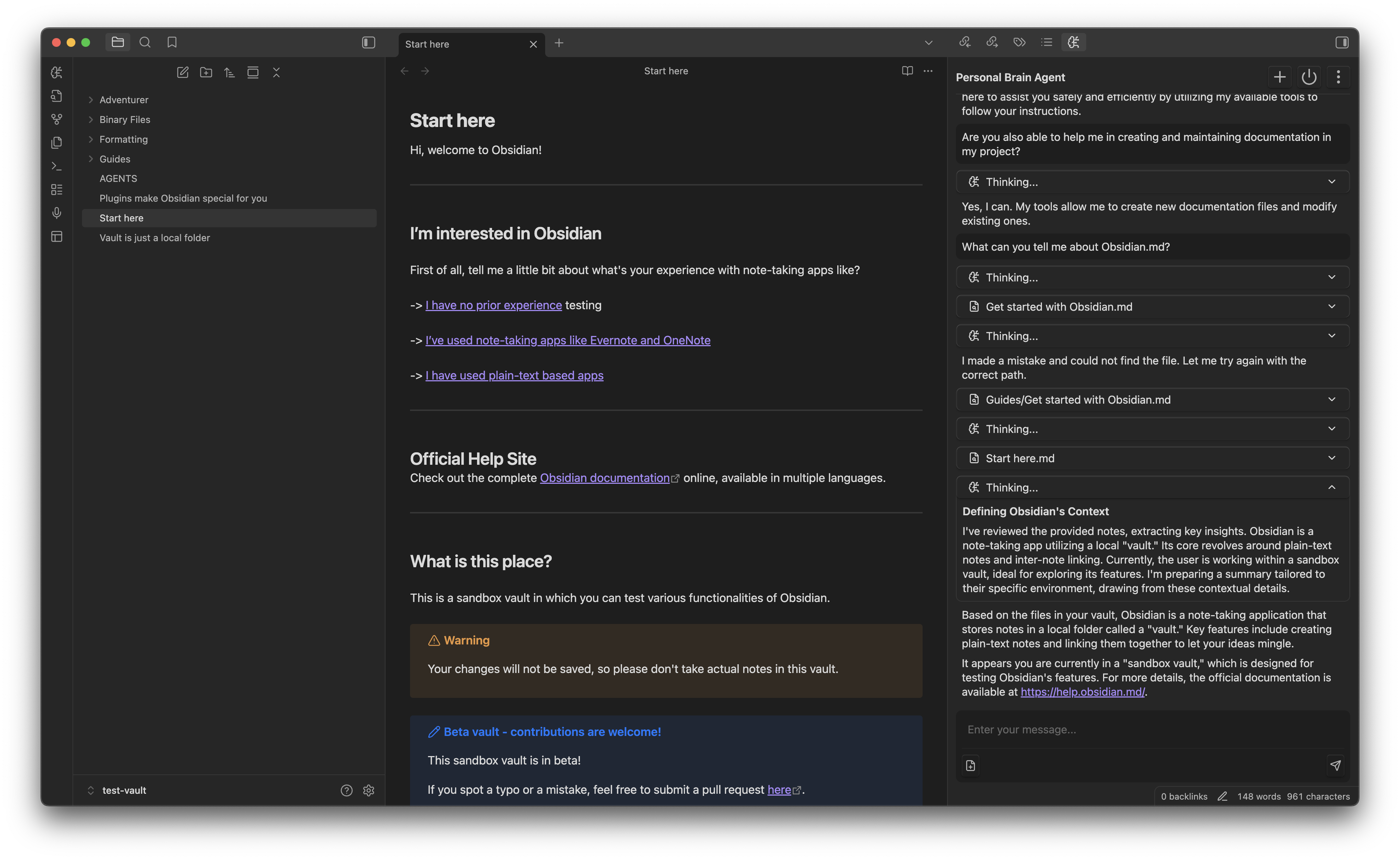Toggle the right sidebar

coord(1341,43)
